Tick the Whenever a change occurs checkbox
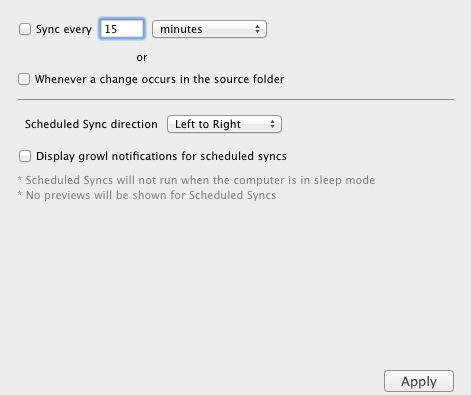Screen dimensions: 471x395 pos(24,79)
